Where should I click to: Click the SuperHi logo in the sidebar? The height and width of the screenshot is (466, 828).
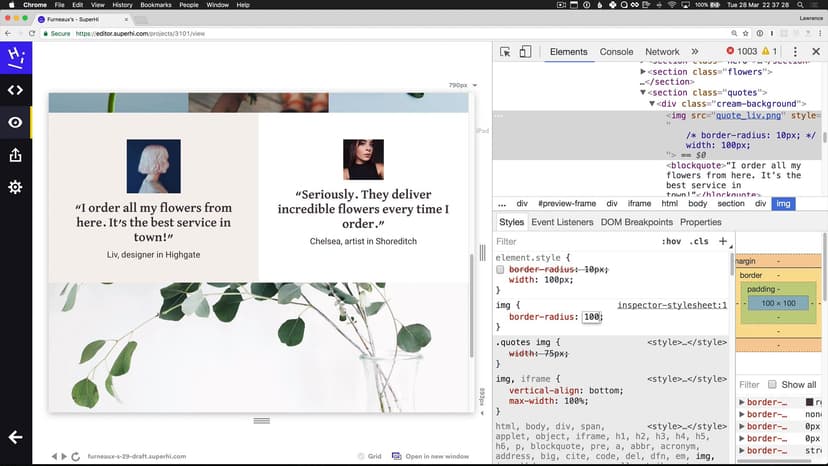[15, 57]
